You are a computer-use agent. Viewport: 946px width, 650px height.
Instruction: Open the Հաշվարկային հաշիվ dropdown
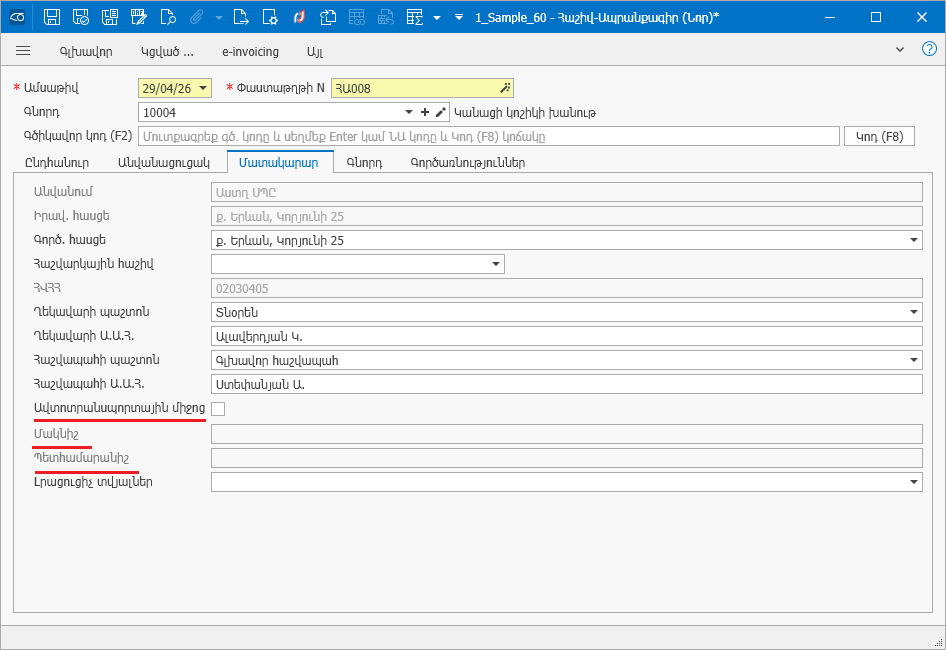(496, 264)
